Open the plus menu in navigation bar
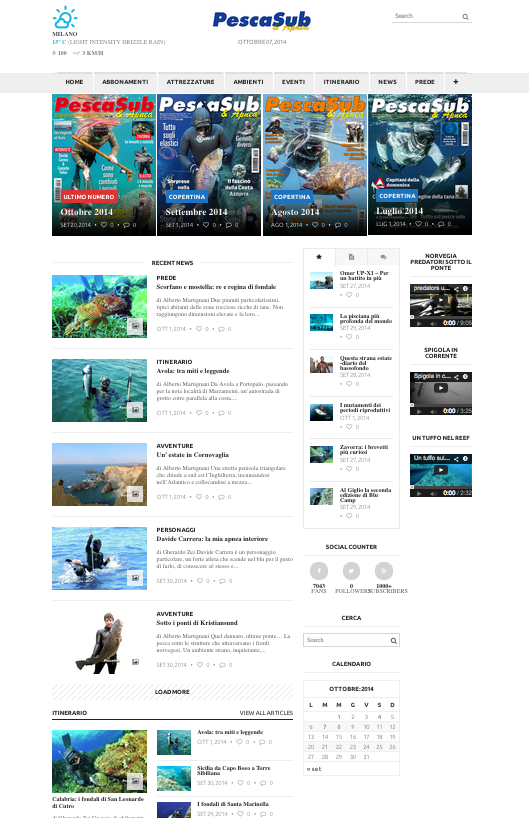The image size is (529, 818). [455, 82]
